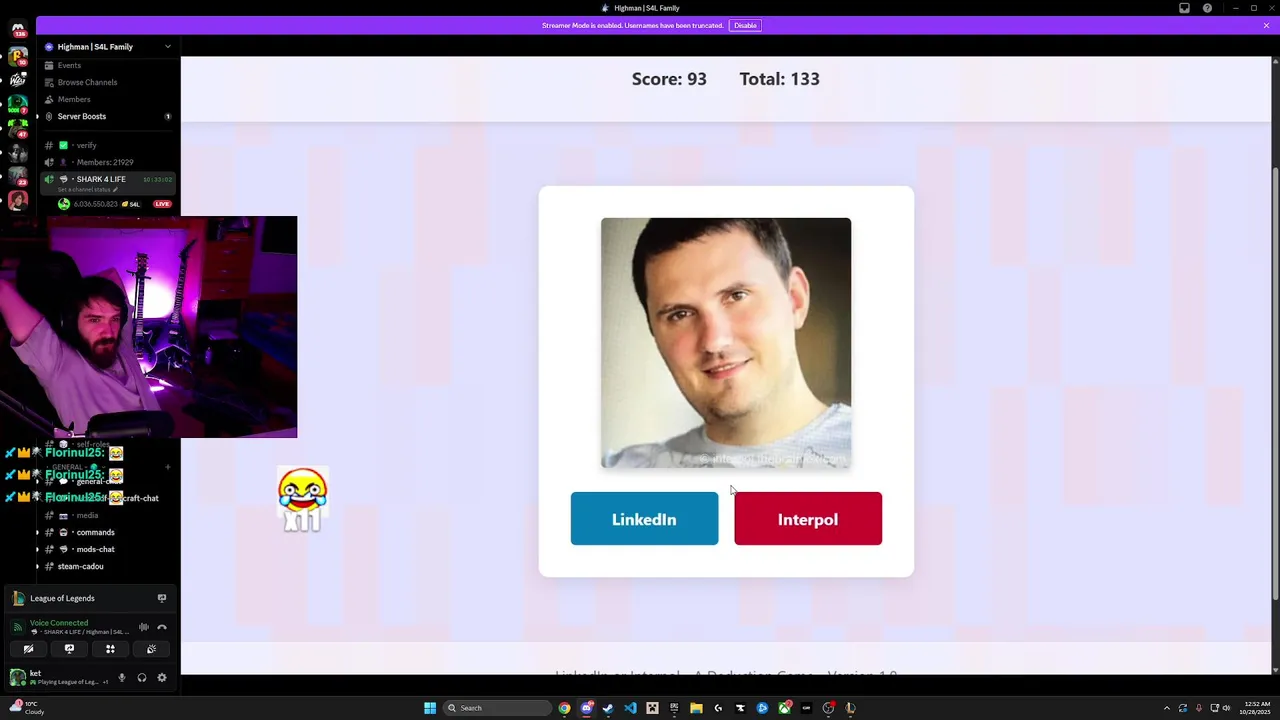Show hidden system tray icons
The height and width of the screenshot is (720, 1280).
[x=1166, y=708]
